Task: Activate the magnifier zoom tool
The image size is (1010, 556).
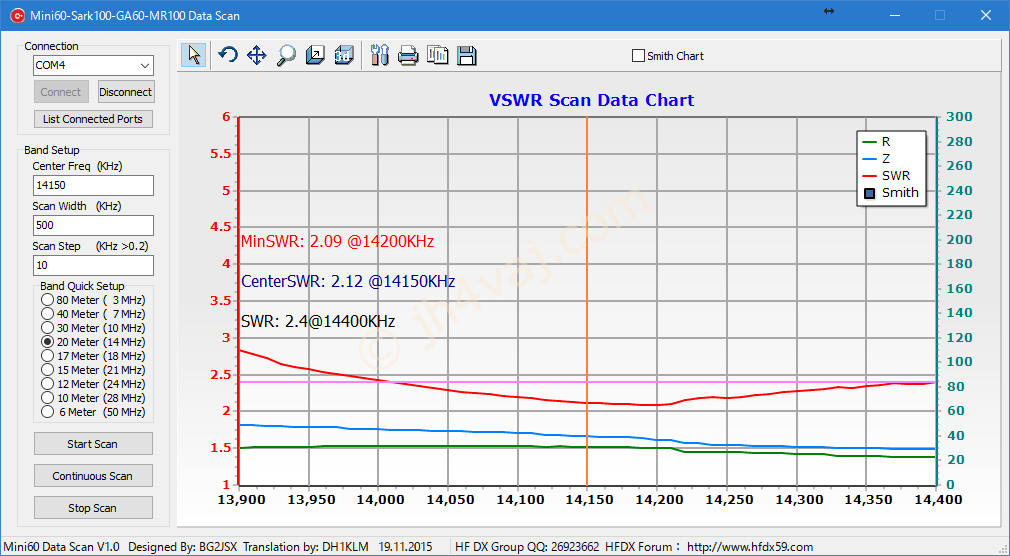Action: pos(286,55)
